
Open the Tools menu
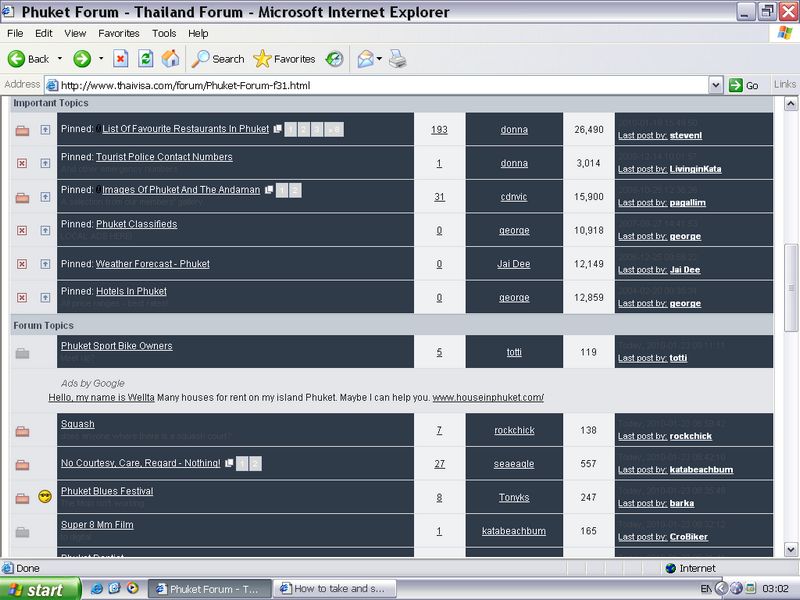[x=164, y=33]
